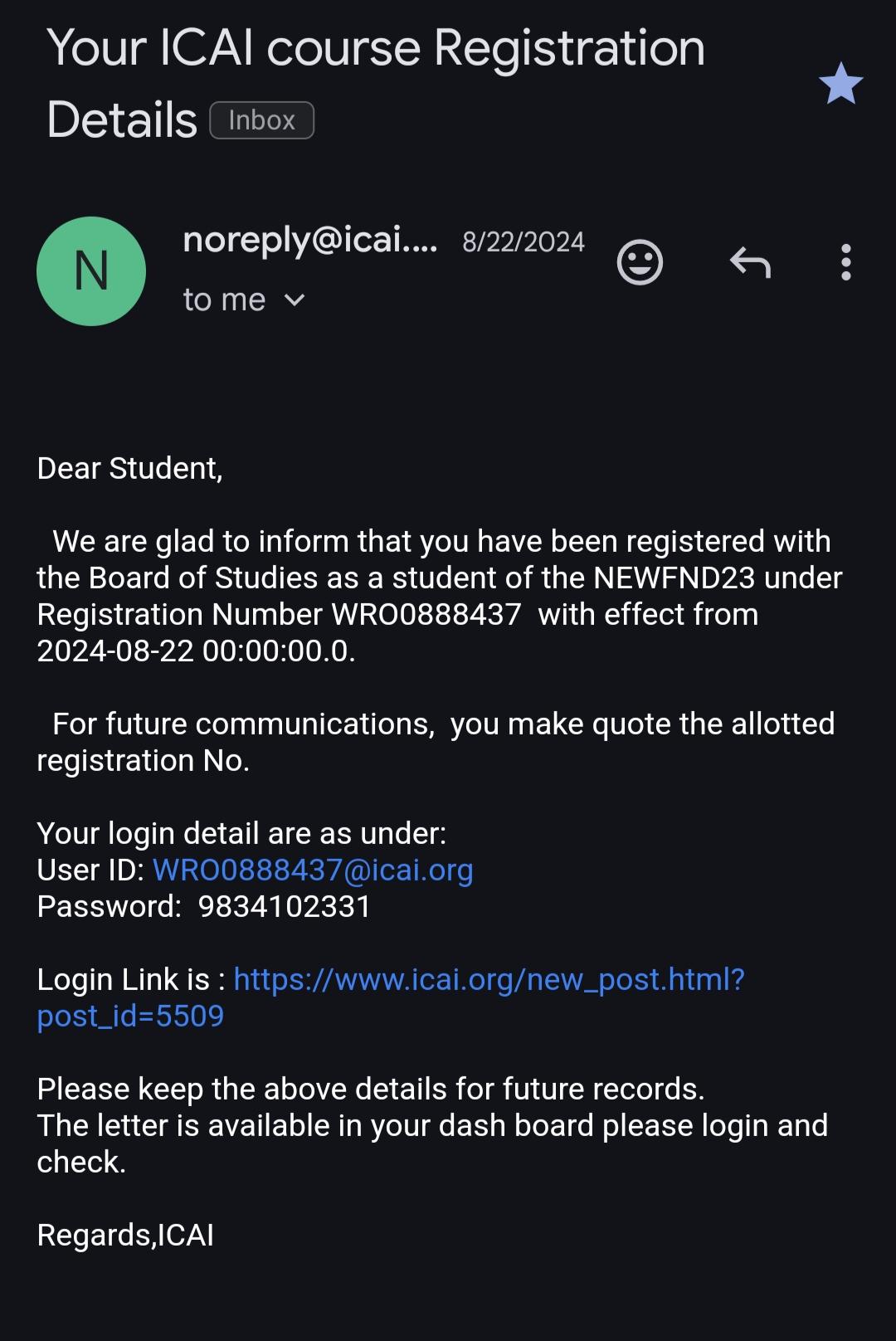Tap the 8/22/2024 date stamp
Screen dimensions: 896x1341
point(523,241)
